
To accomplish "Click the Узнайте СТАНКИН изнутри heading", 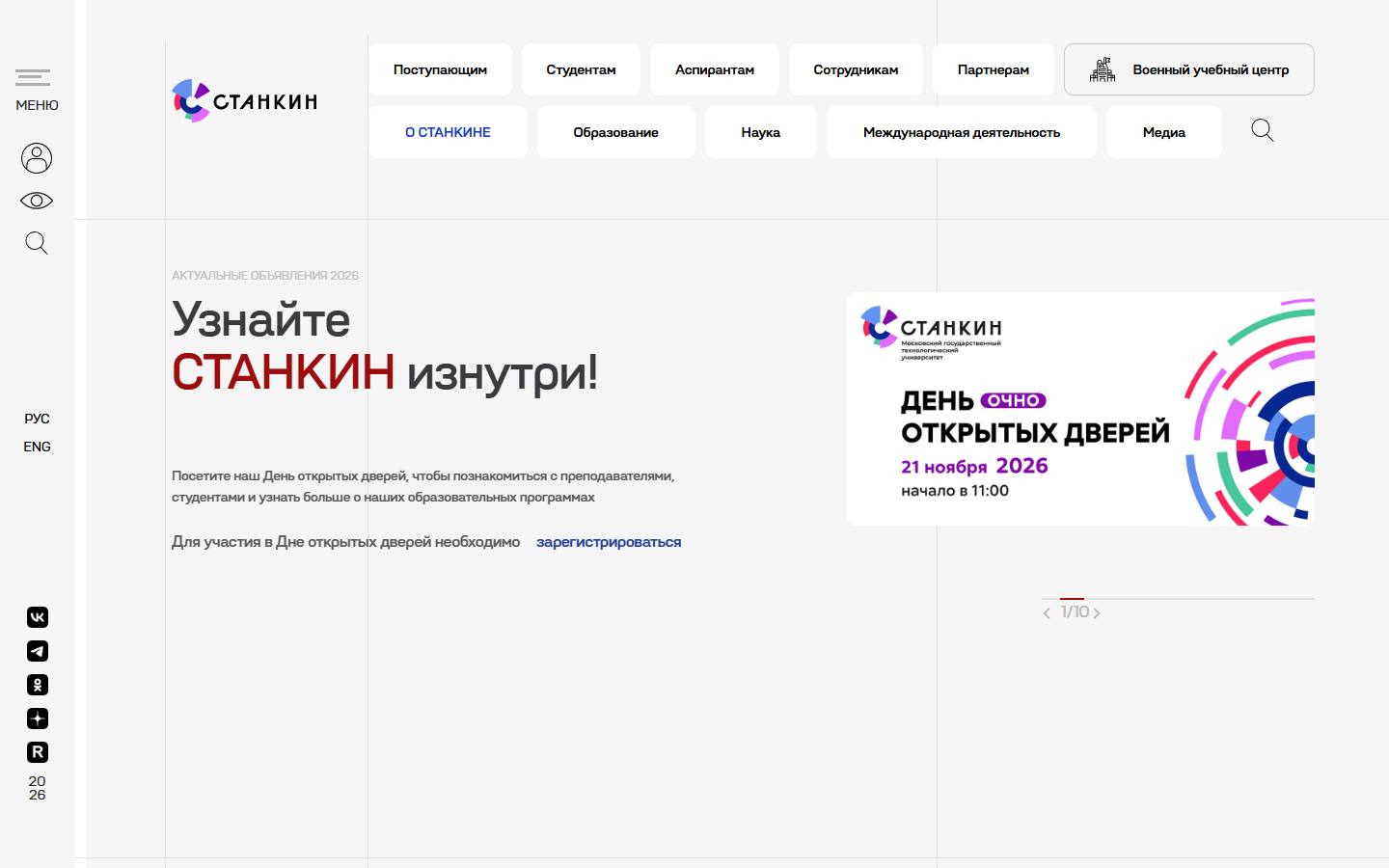I will tap(385, 345).
